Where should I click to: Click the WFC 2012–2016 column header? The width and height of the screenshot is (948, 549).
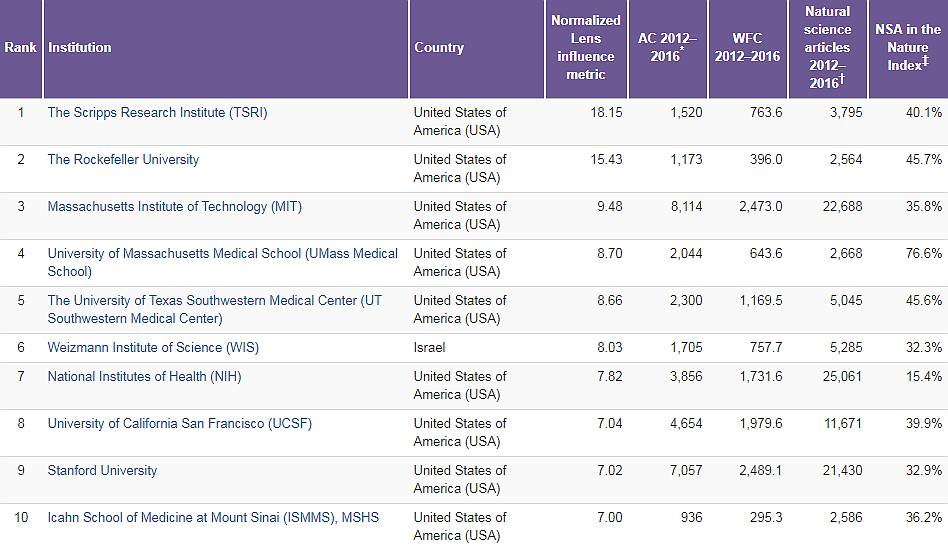coord(747,47)
